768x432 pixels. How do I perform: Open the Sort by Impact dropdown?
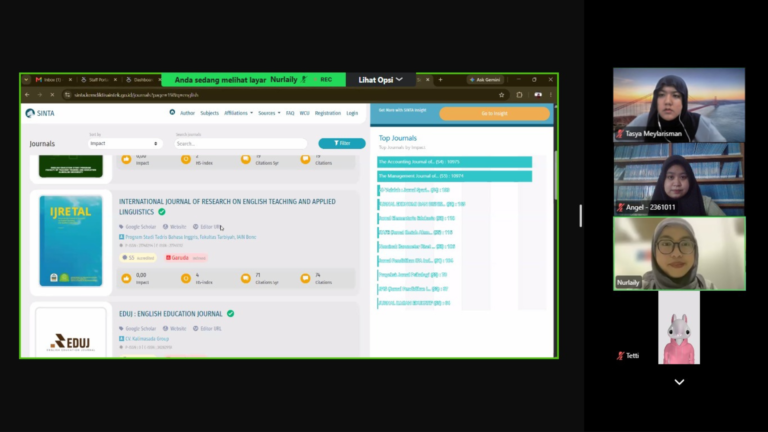point(124,144)
